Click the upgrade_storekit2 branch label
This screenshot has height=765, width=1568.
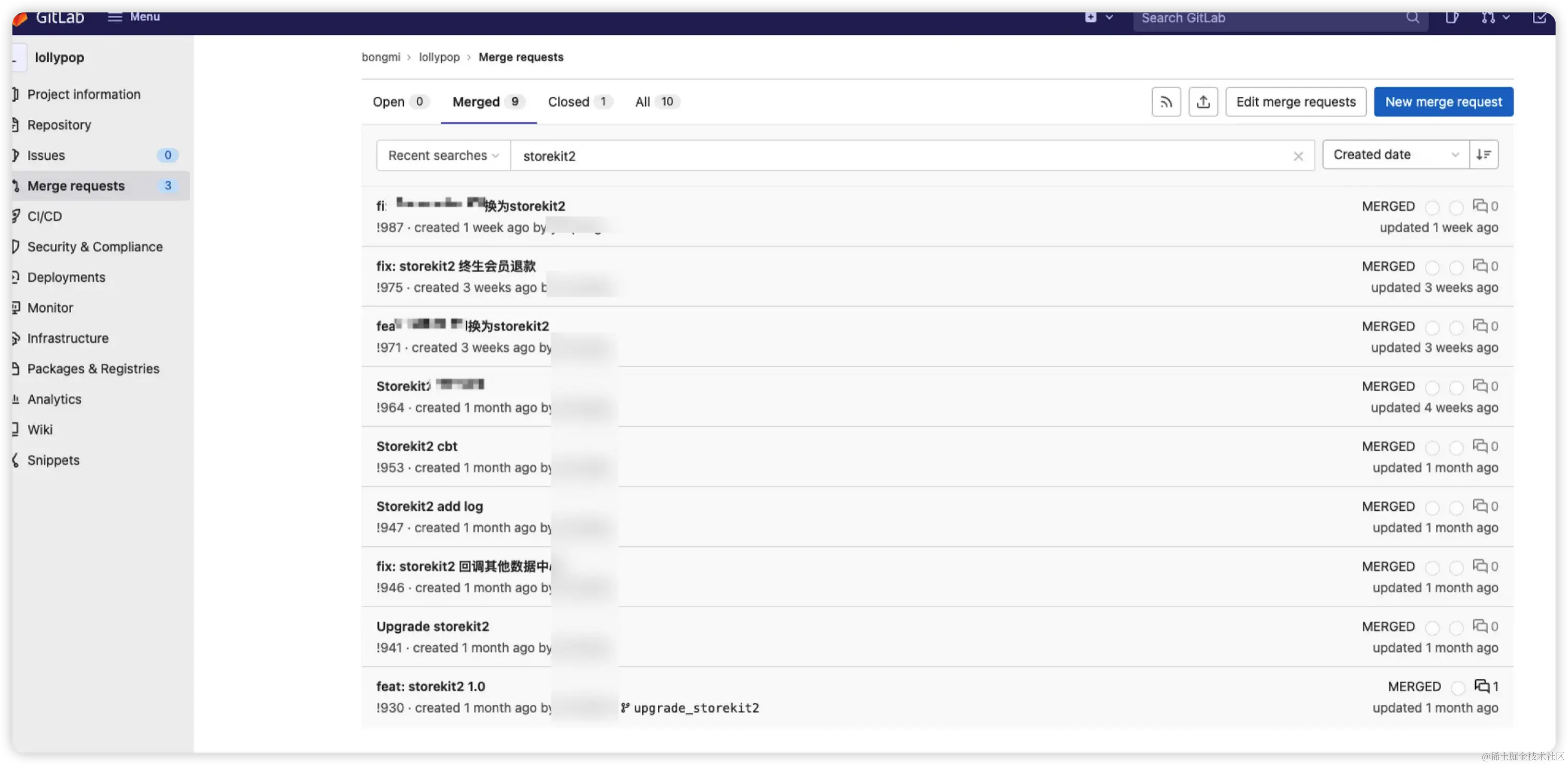pos(690,708)
